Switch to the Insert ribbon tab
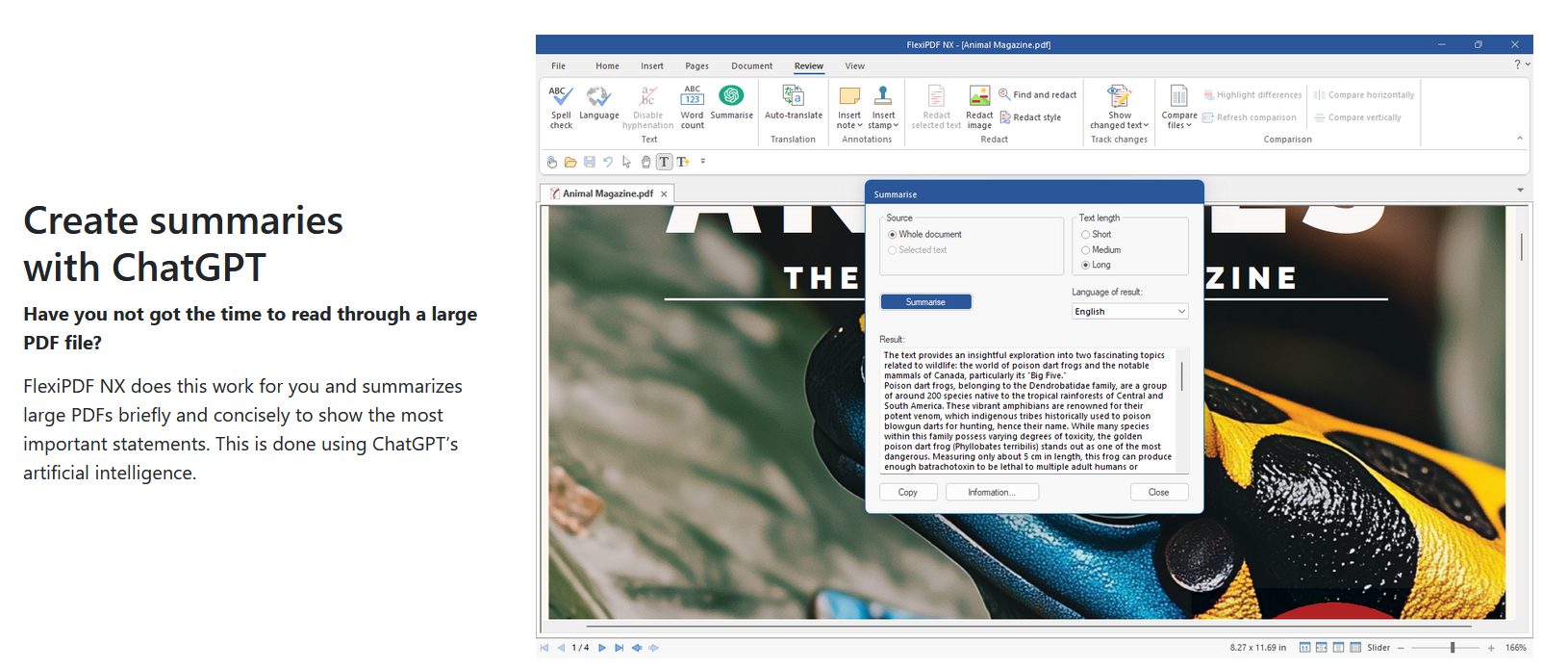This screenshot has height=667, width=1568. tap(652, 66)
